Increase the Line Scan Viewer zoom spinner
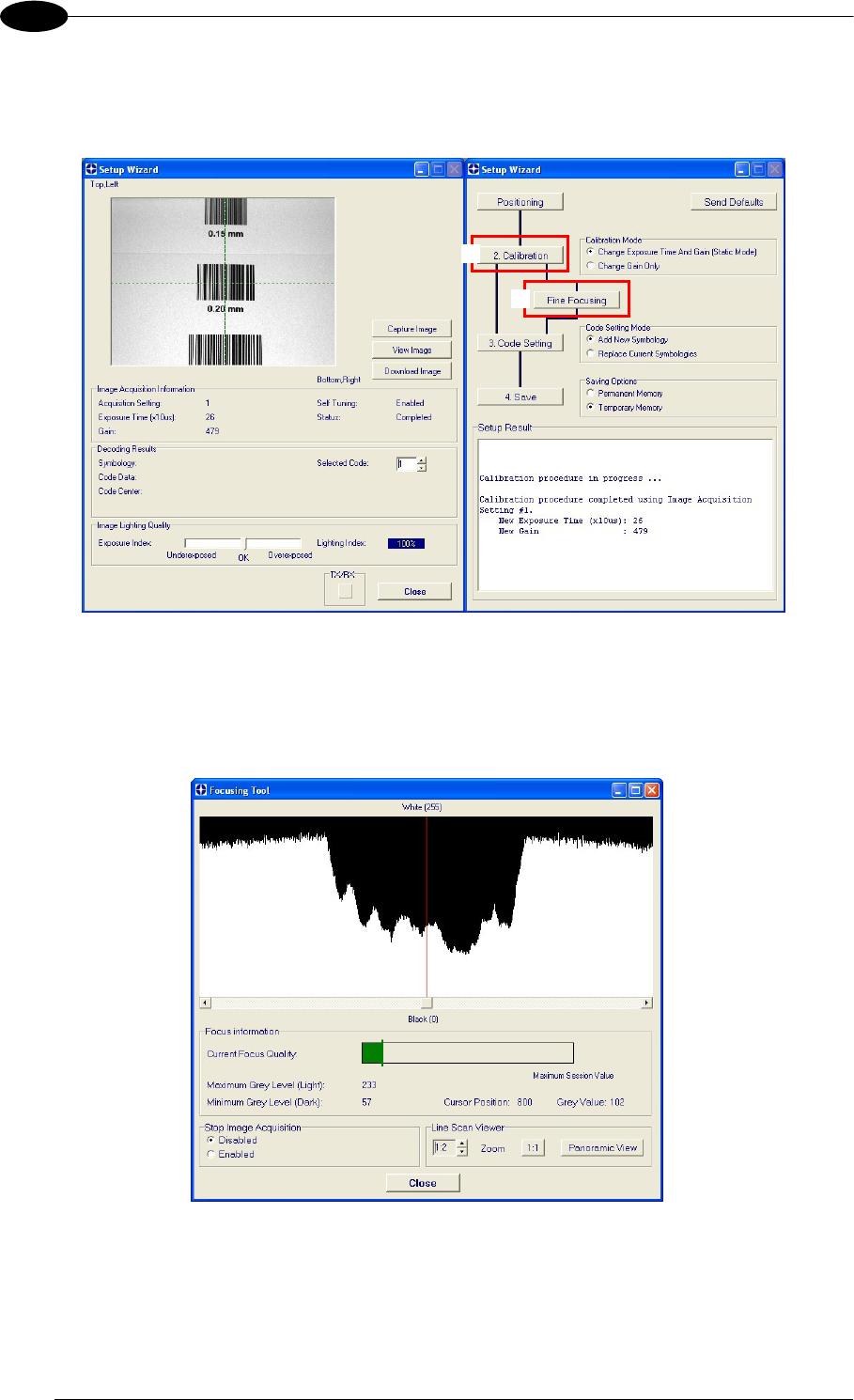The width and height of the screenshot is (854, 1400). [461, 1143]
